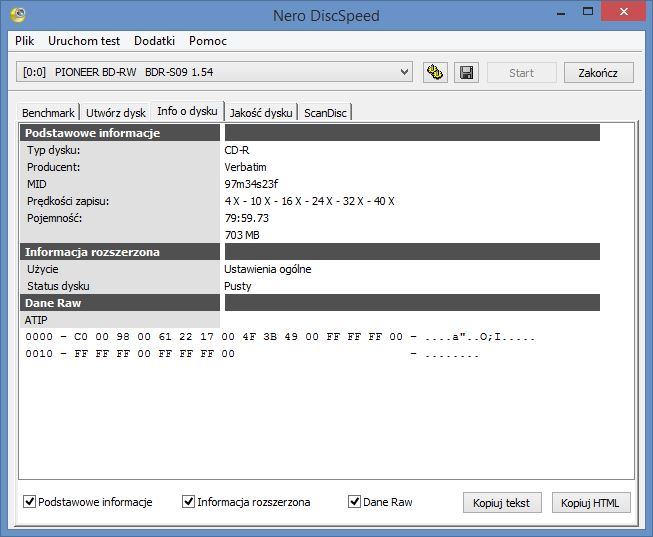This screenshot has width=653, height=537.
Task: Open the PIONEER BD-RW drive dropdown
Action: tap(214, 72)
